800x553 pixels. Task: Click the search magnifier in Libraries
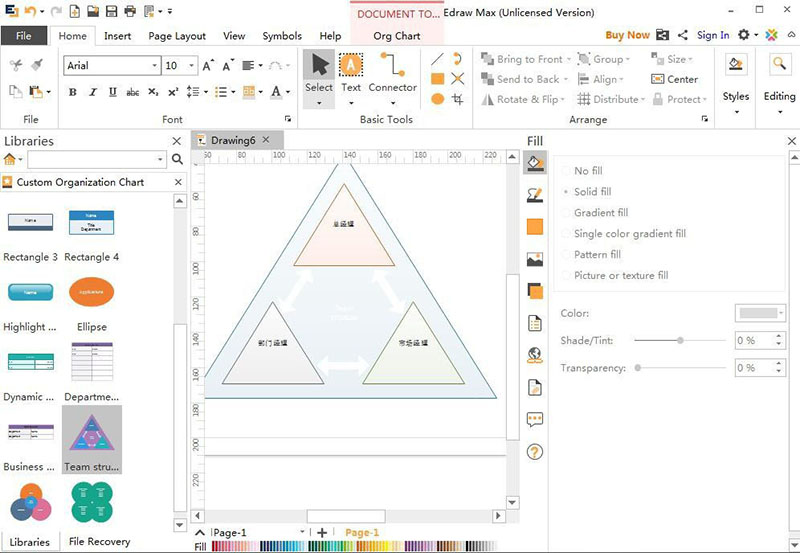point(178,159)
